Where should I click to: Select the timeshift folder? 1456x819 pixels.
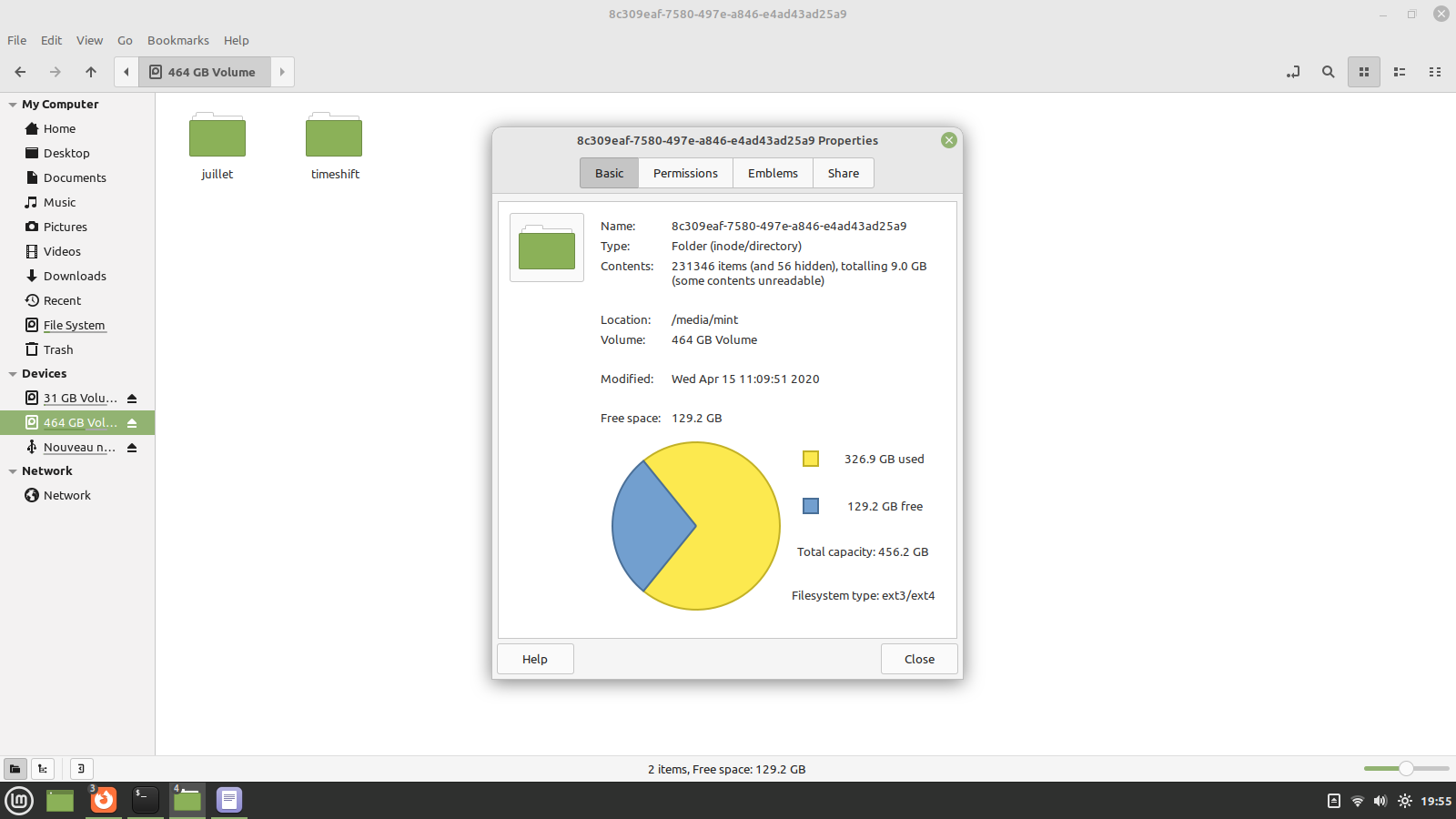click(334, 146)
